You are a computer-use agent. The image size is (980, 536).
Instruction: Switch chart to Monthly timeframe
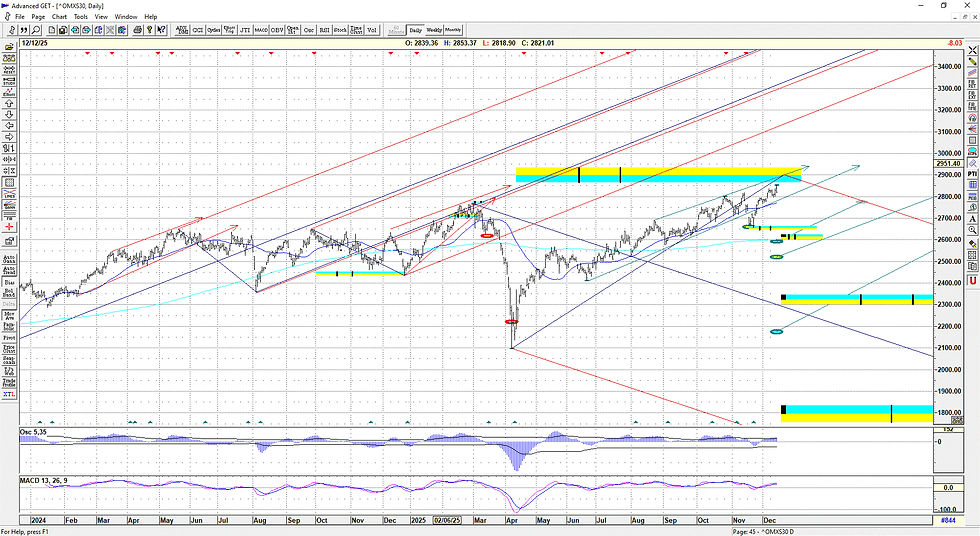click(x=453, y=30)
